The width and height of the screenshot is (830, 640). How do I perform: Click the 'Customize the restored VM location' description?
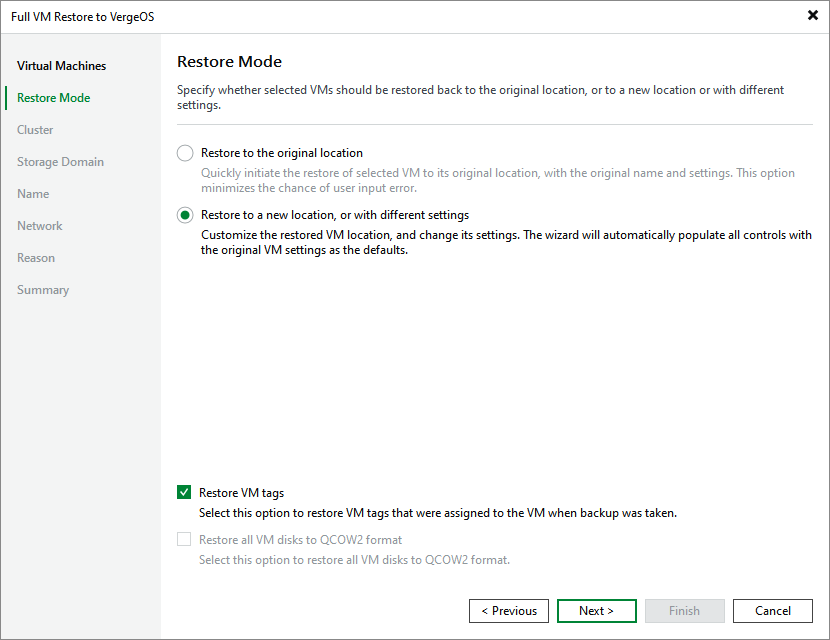506,242
